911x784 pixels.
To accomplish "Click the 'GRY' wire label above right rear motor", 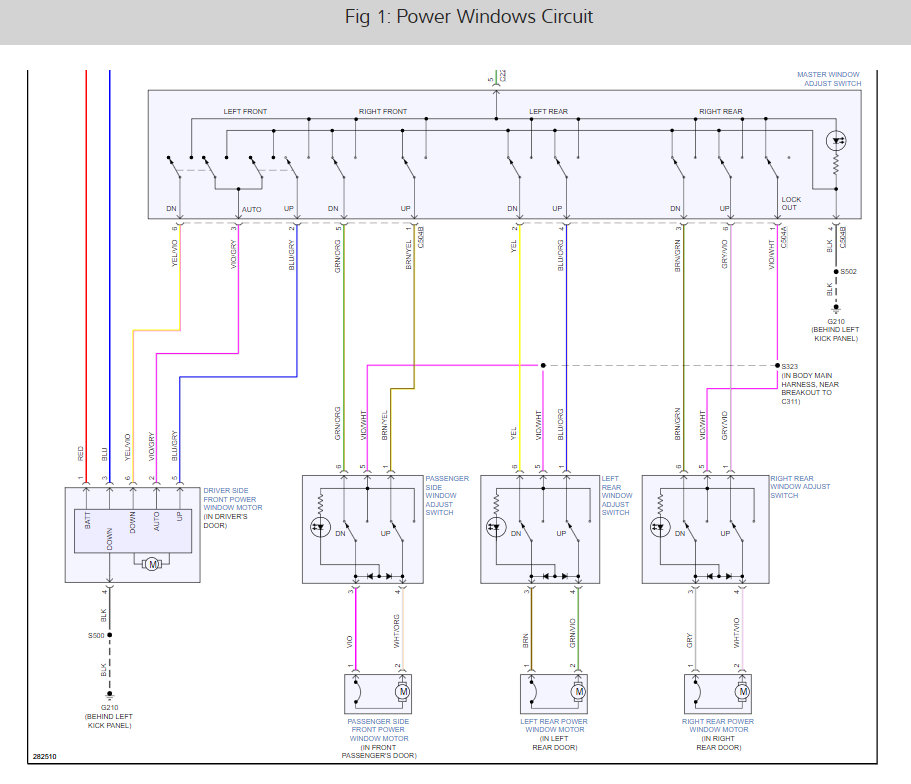I will point(690,640).
